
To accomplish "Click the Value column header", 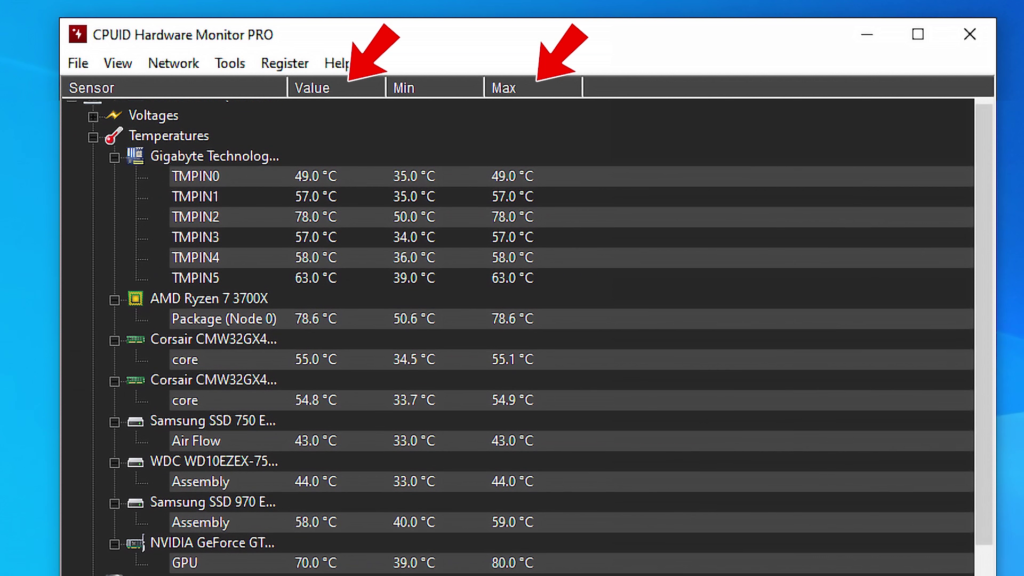I will (336, 88).
